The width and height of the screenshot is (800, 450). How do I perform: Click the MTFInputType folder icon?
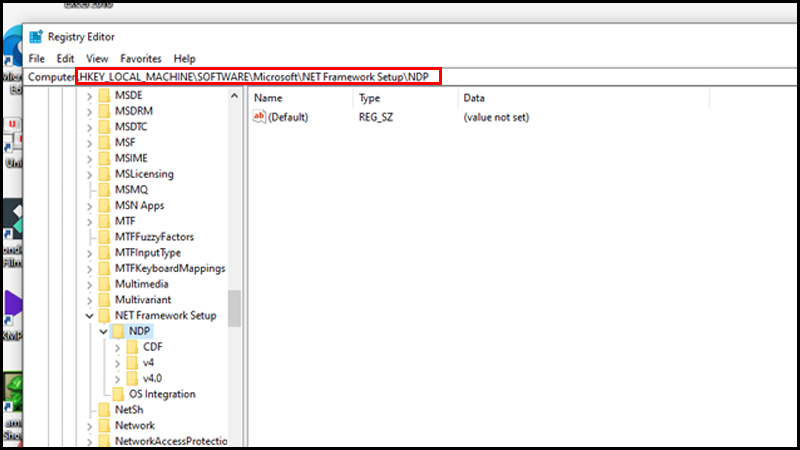point(104,253)
